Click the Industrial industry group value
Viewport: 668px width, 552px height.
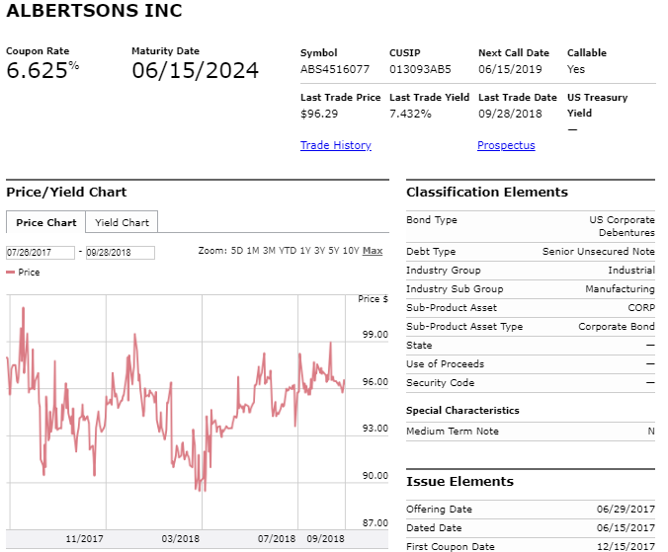[631, 270]
